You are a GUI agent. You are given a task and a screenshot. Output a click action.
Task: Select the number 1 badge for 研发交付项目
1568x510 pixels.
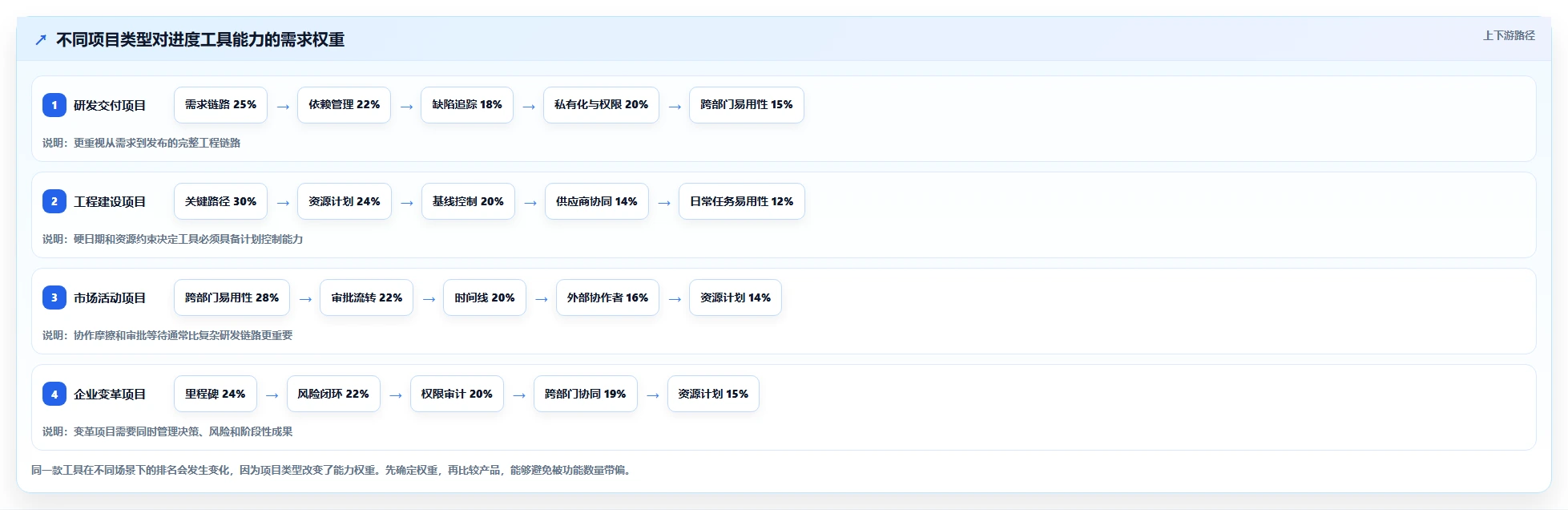54,105
